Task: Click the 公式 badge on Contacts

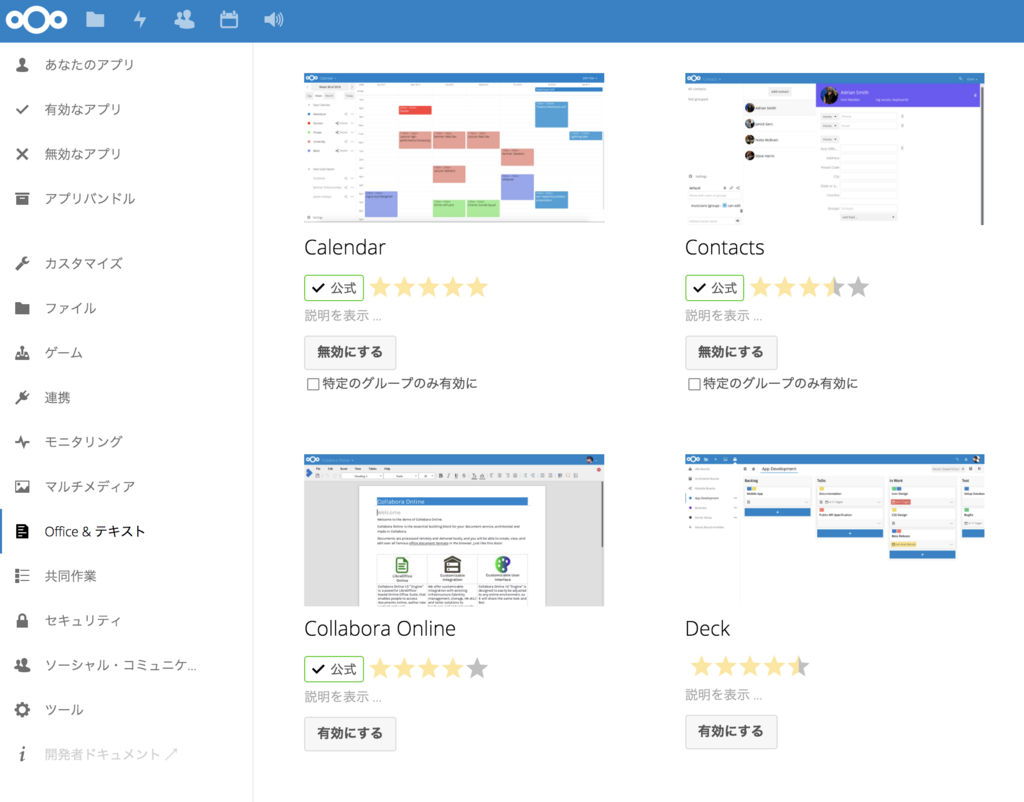Action: (714, 288)
